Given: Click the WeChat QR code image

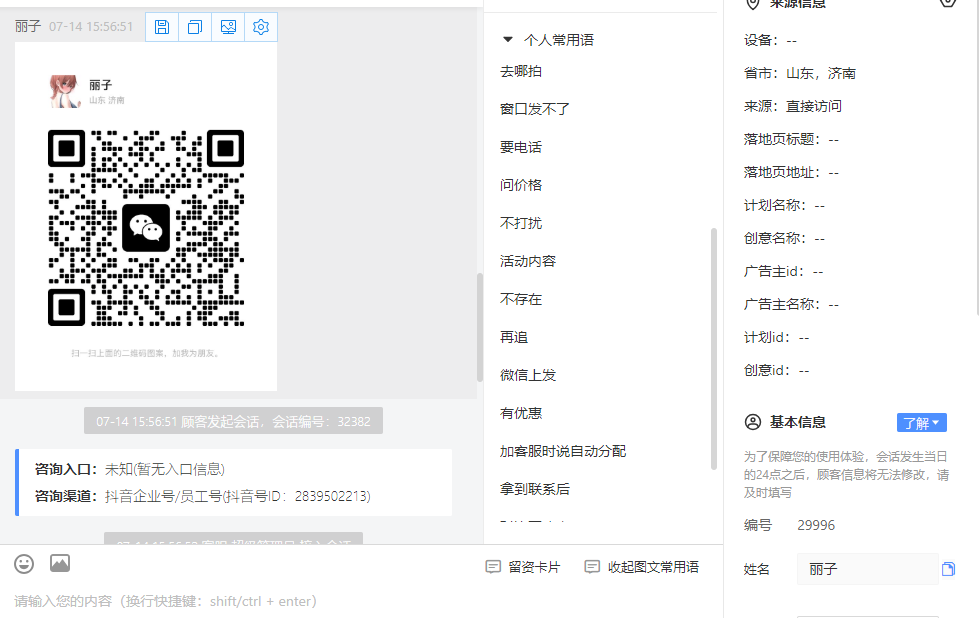Looking at the screenshot, I should pos(146,228).
